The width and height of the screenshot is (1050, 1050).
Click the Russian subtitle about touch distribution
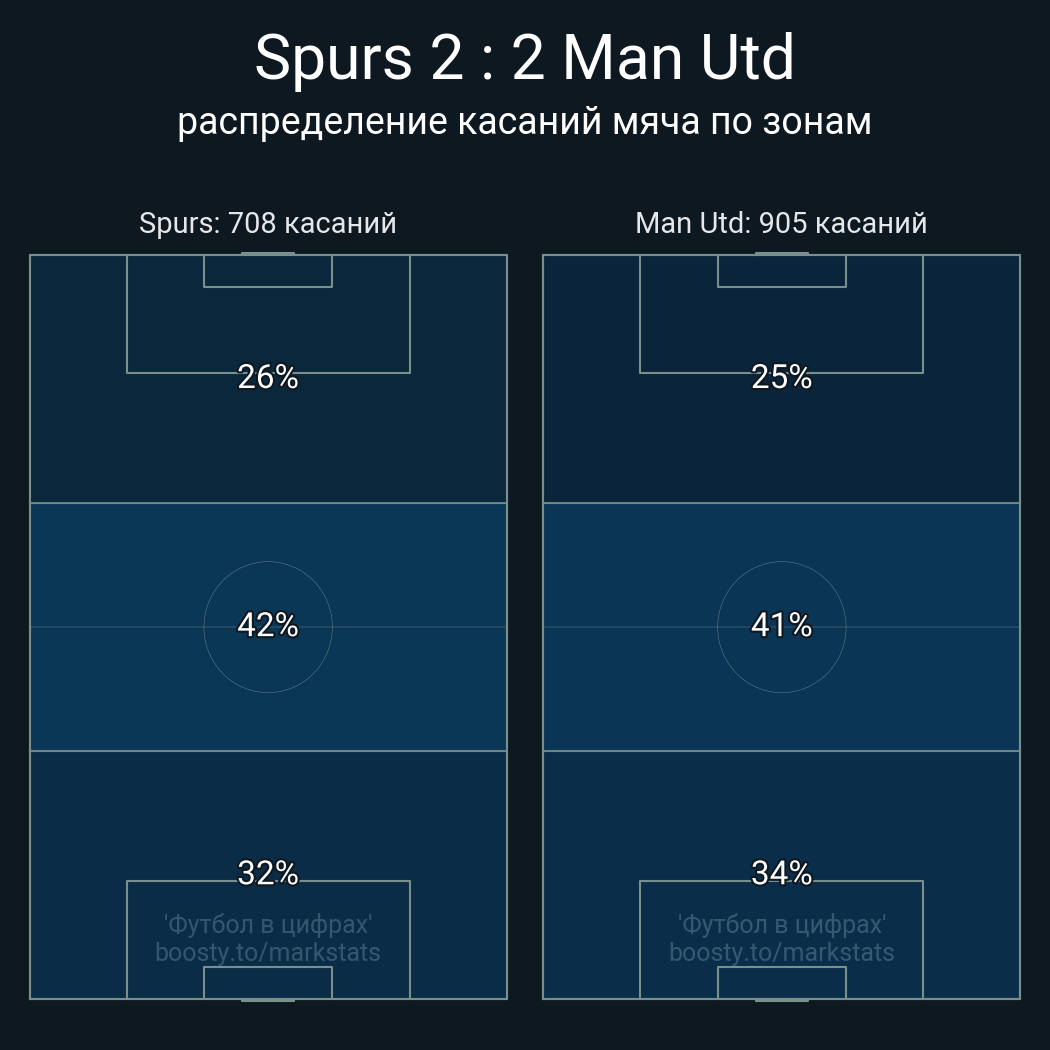tap(524, 123)
